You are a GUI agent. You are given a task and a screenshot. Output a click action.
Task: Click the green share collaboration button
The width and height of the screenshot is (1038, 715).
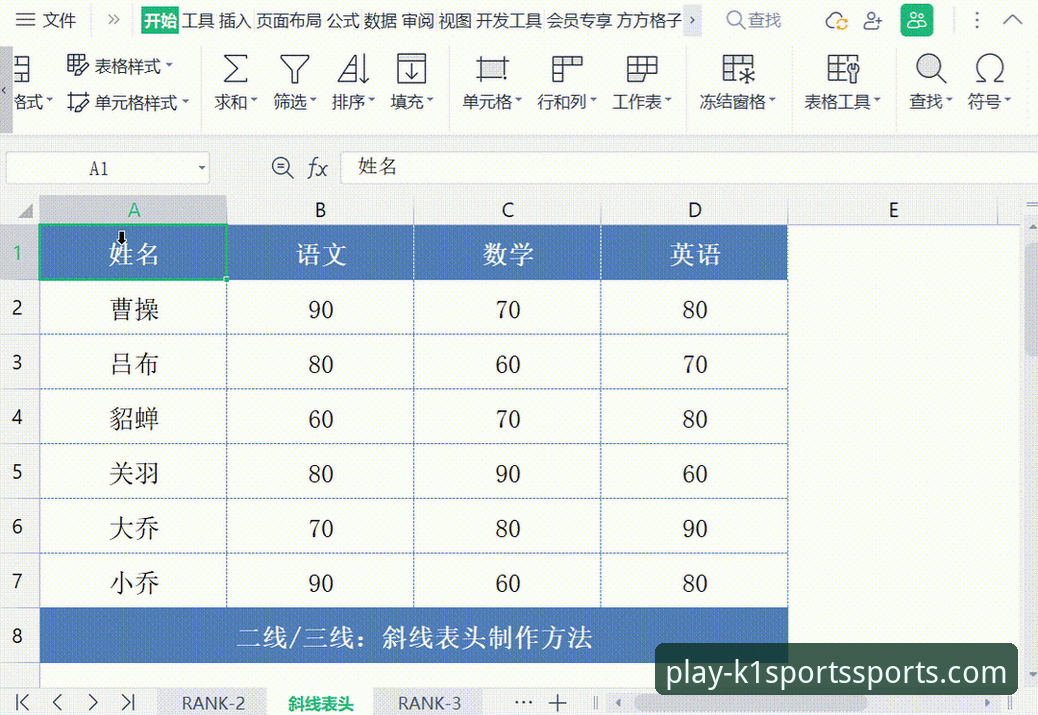pyautogui.click(x=917, y=20)
